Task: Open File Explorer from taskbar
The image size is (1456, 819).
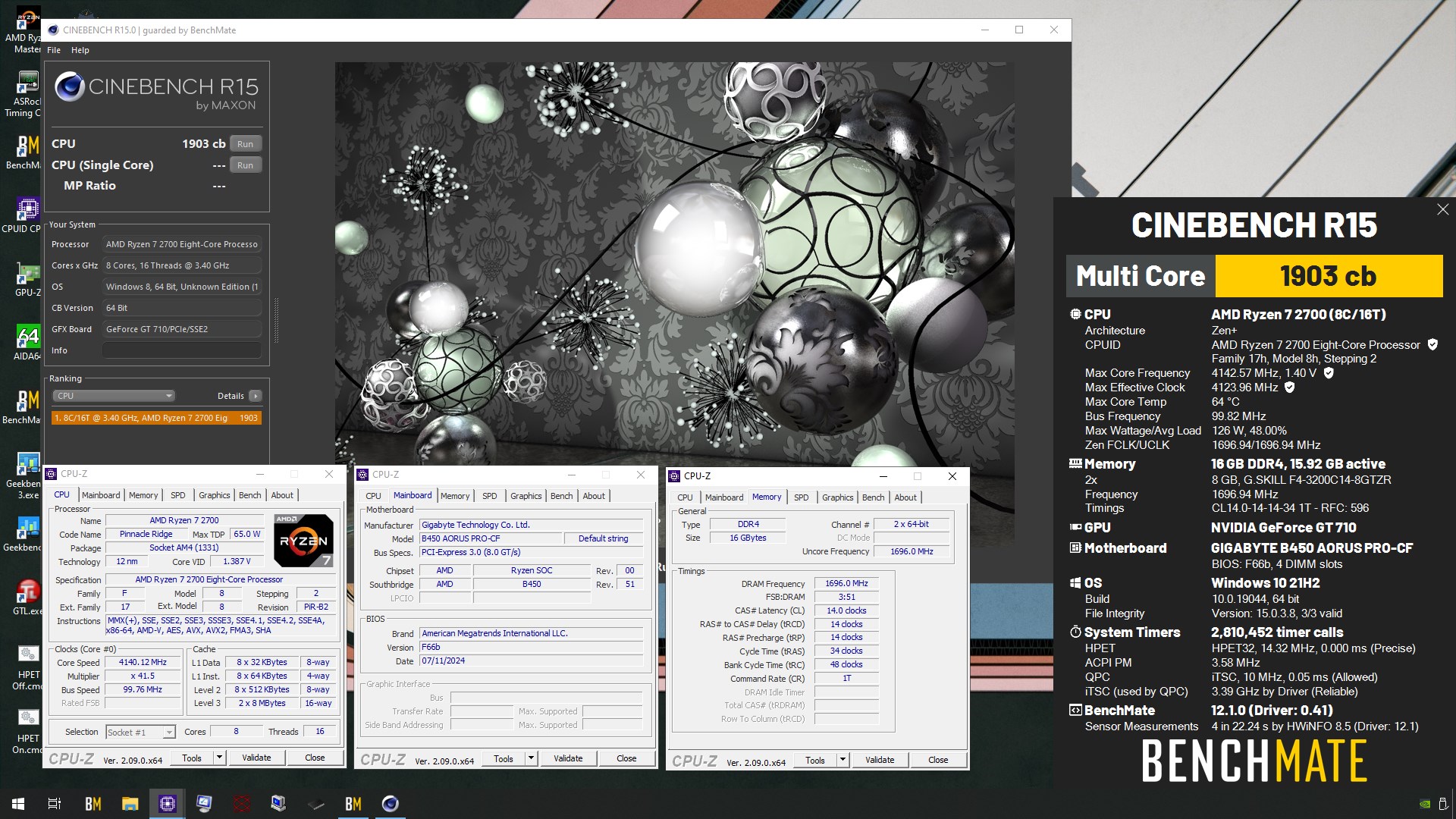Action: [x=130, y=804]
